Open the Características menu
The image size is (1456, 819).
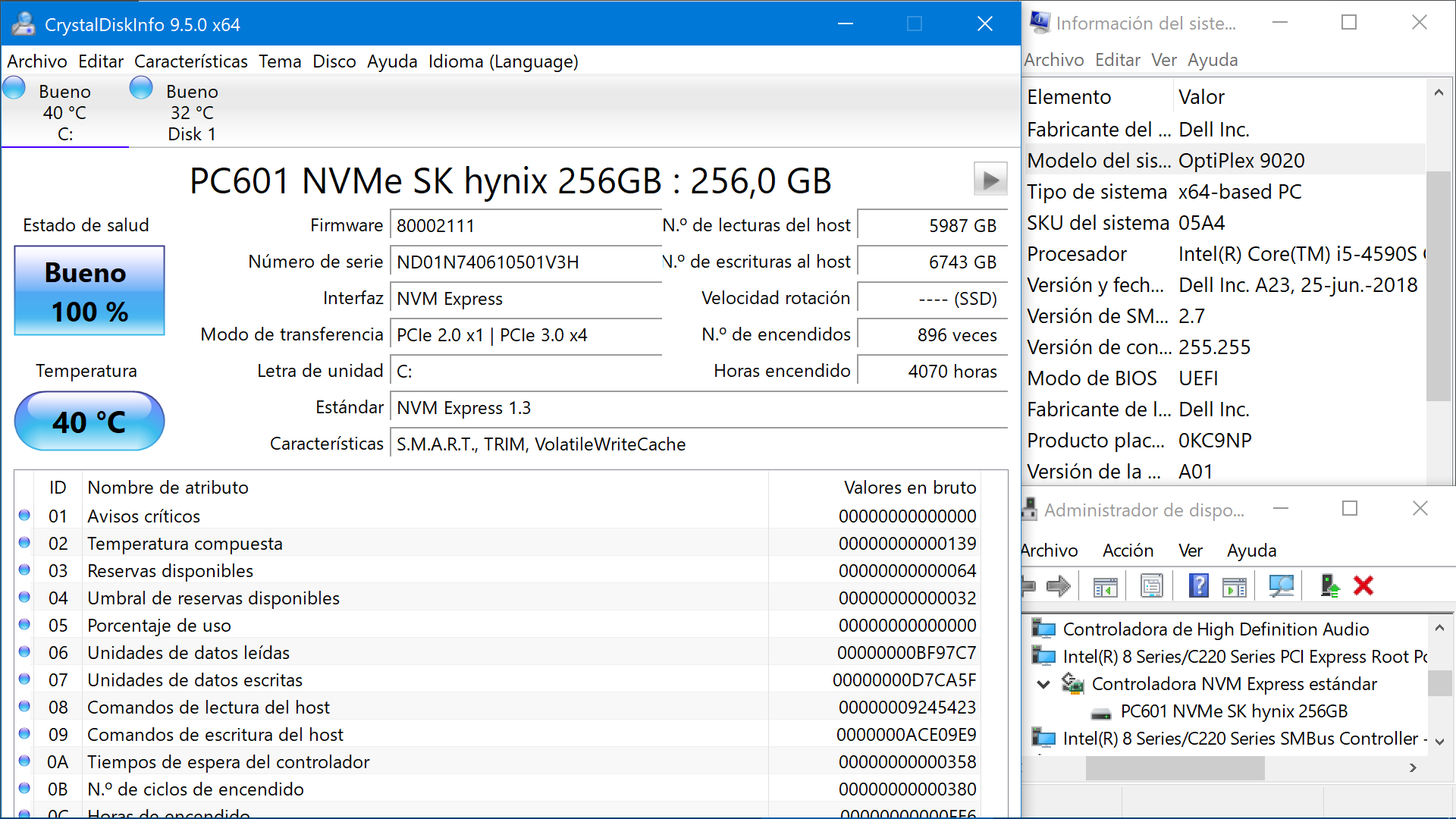pyautogui.click(x=191, y=61)
